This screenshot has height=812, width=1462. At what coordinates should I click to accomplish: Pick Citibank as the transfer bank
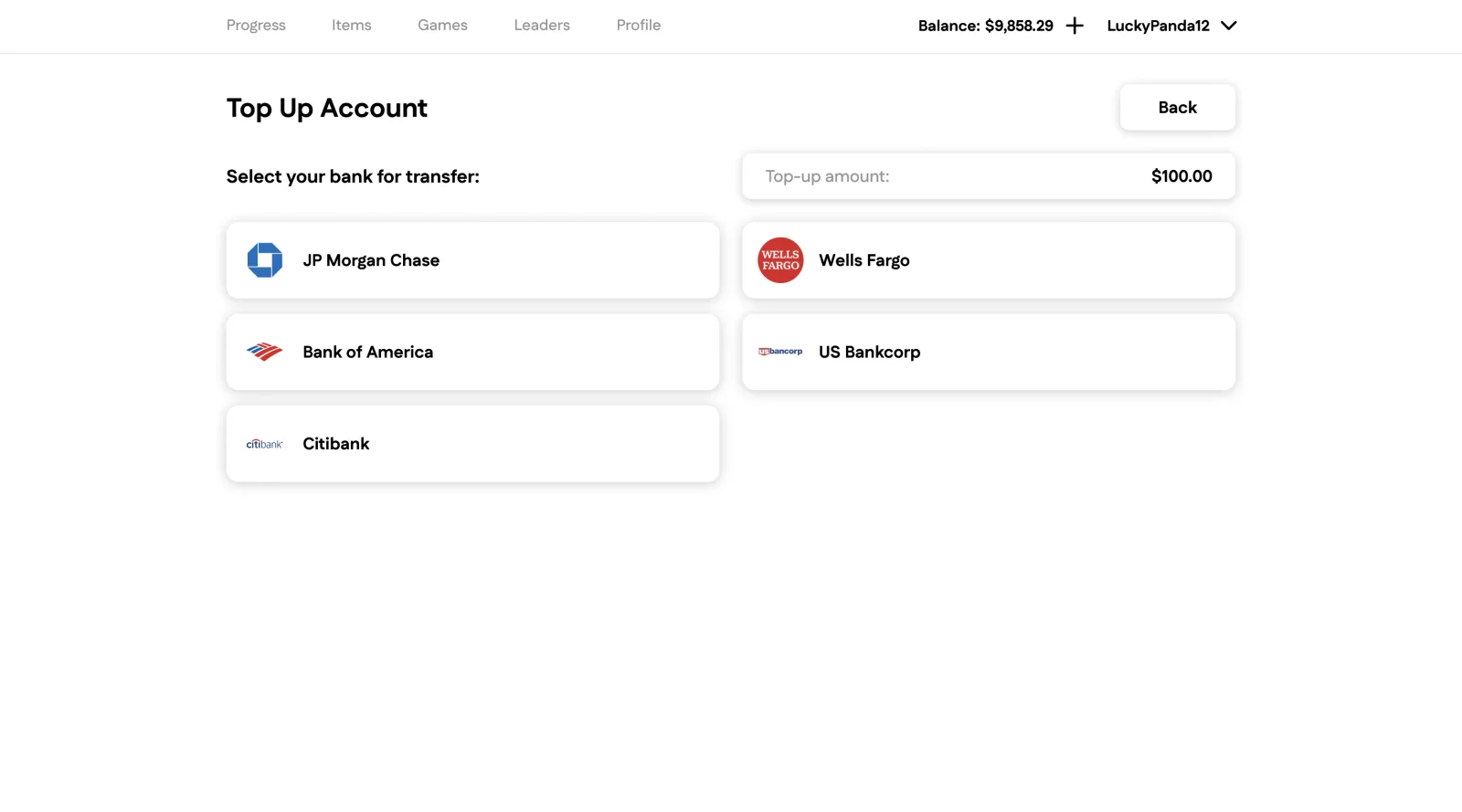coord(473,444)
